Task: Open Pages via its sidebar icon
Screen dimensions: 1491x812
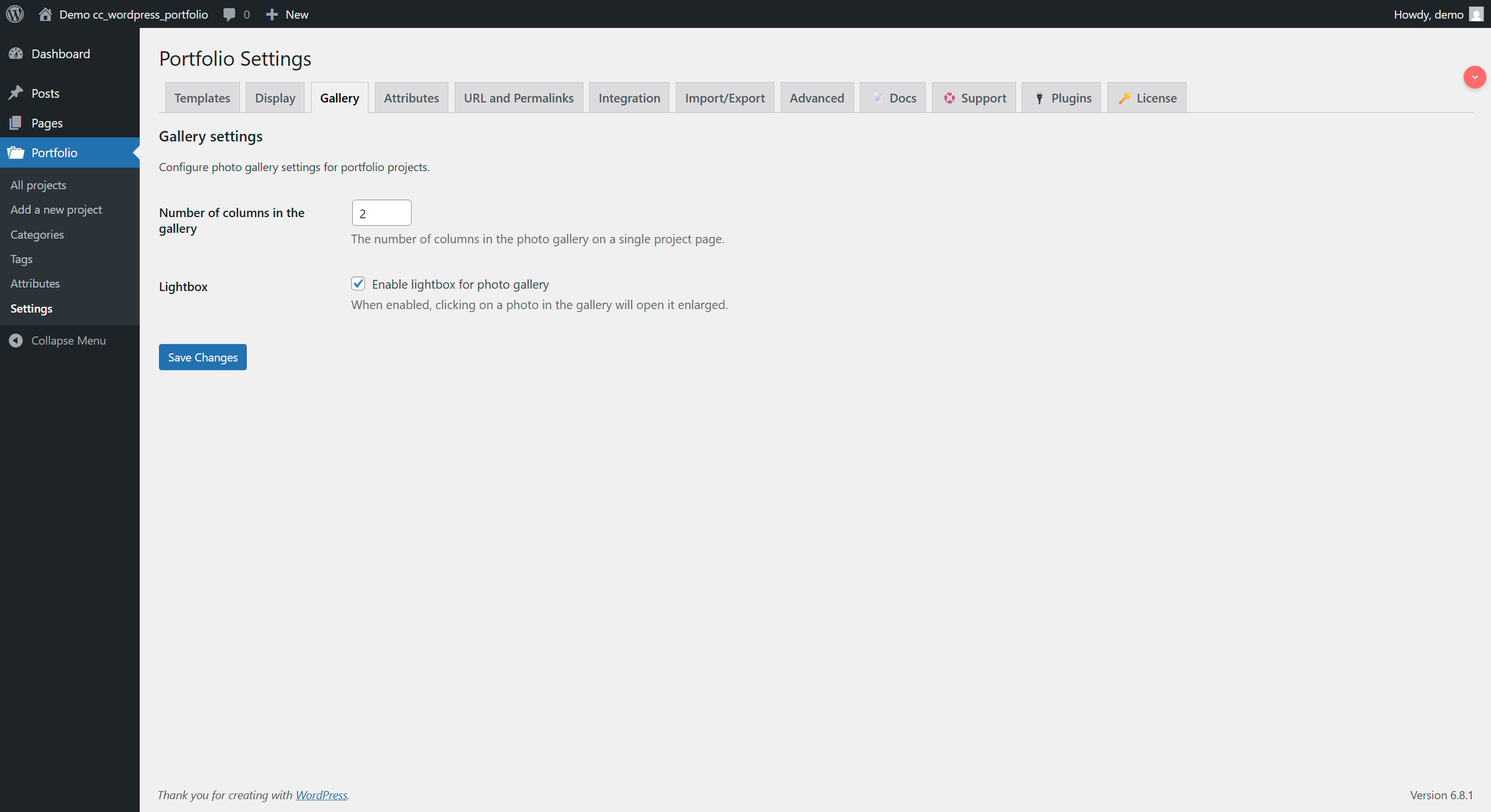Action: point(17,123)
